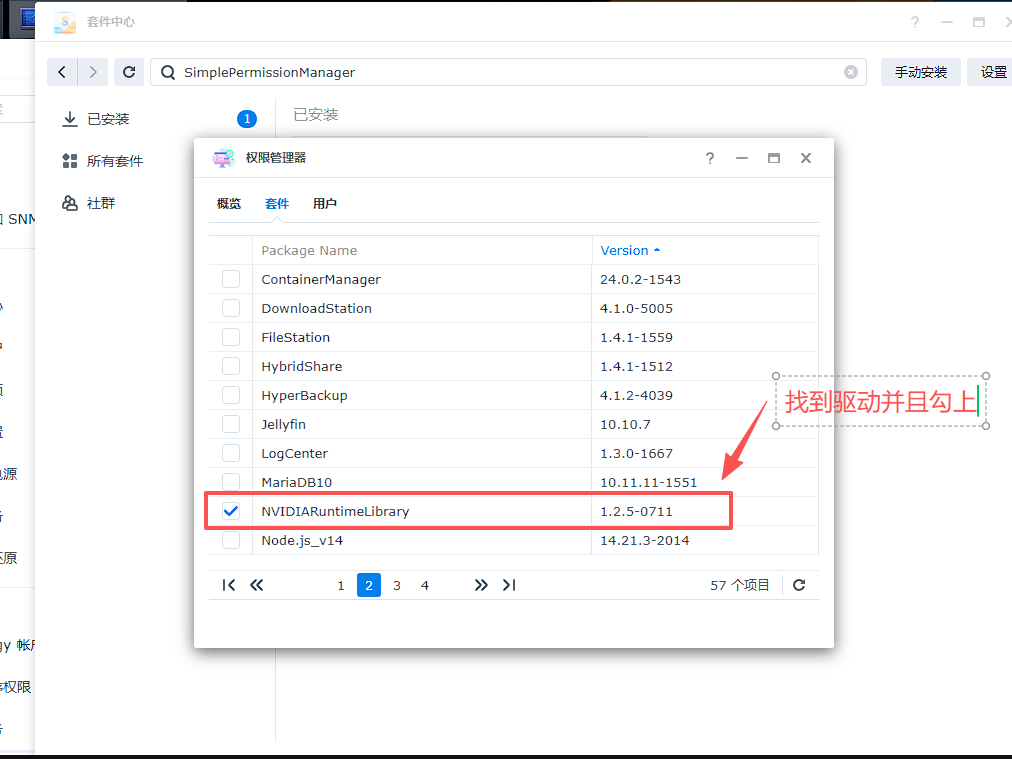
Task: Go to the first page of the package list
Action: click(229, 585)
